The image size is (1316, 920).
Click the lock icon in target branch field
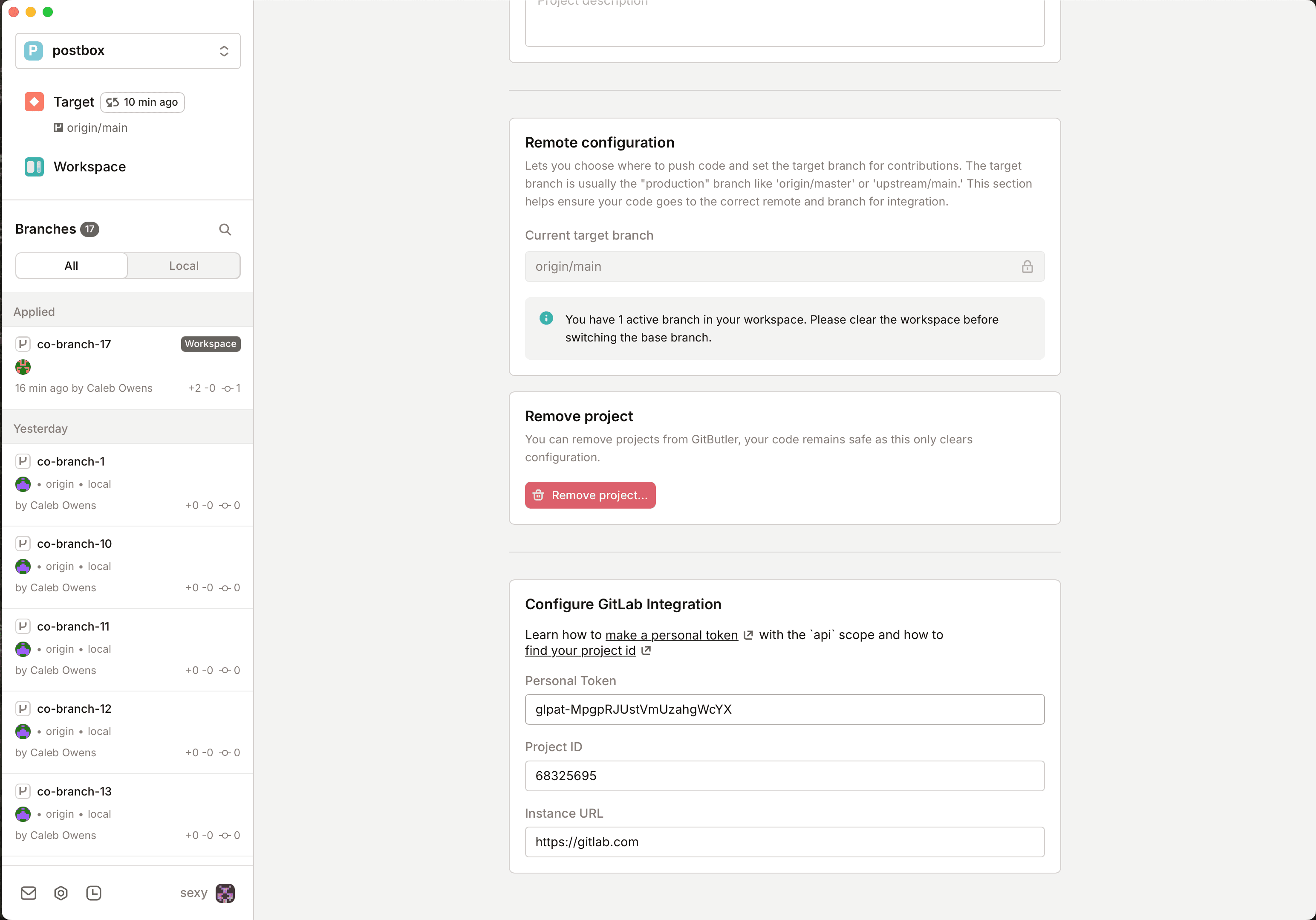tap(1027, 266)
